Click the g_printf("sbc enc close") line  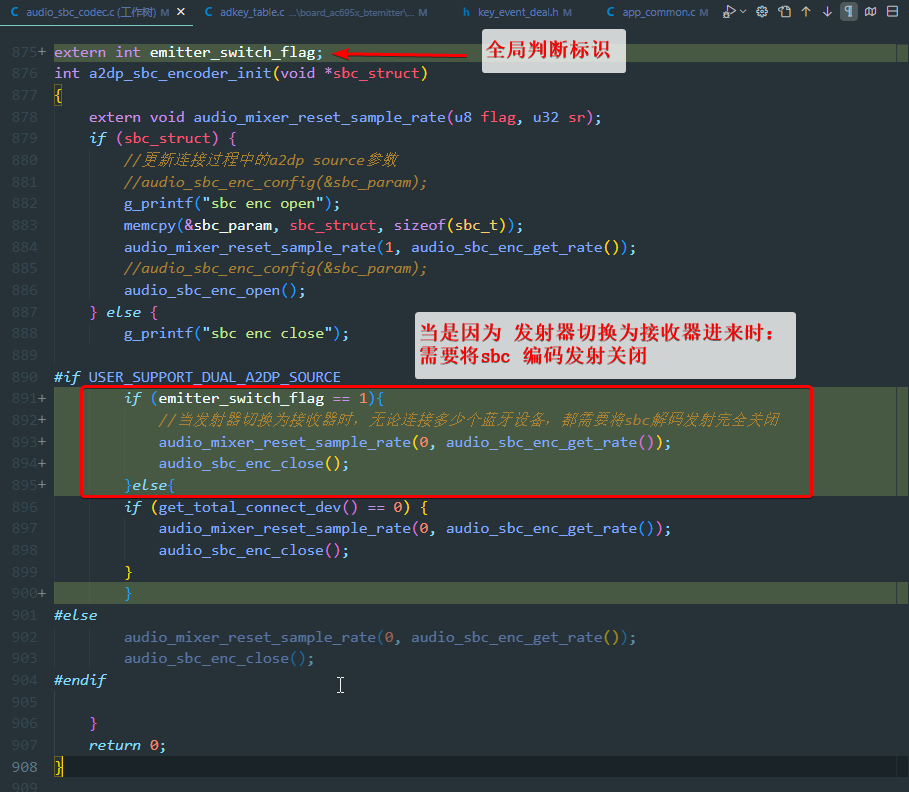point(237,333)
